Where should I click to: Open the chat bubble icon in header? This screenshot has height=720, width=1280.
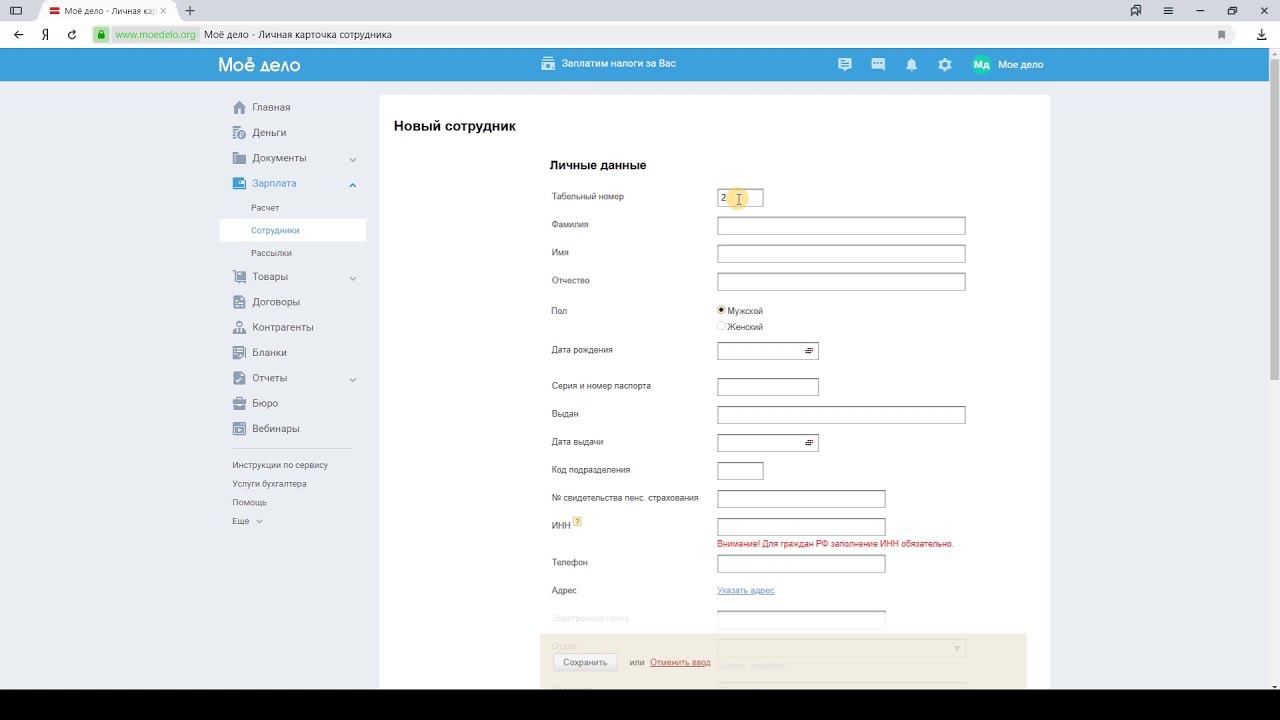point(878,64)
